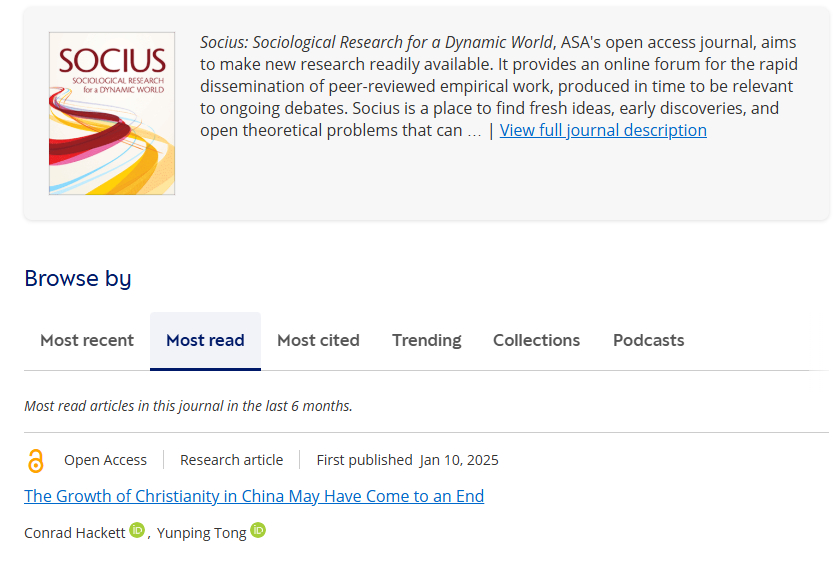The image size is (838, 563).
Task: Click the Browse by heading
Action: [x=78, y=278]
